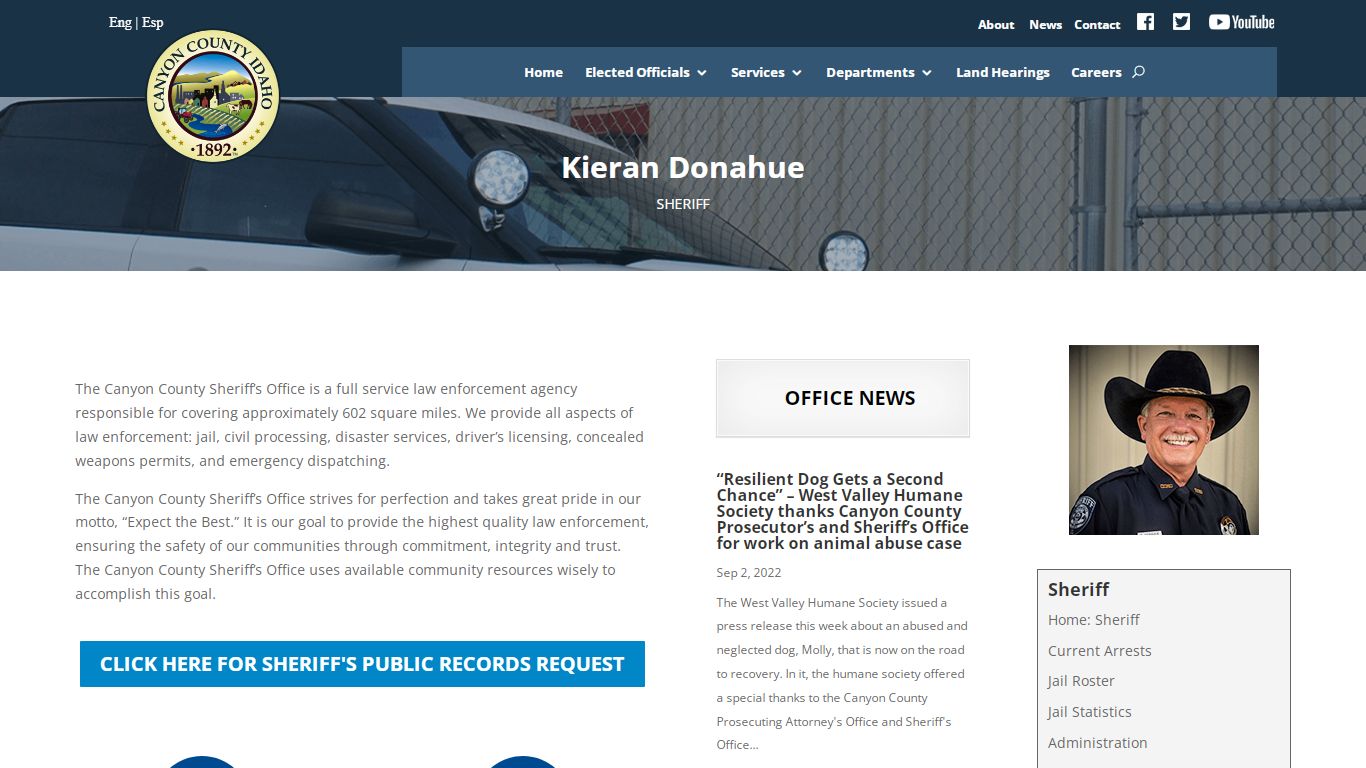Open Jail Roster in Sheriff sidebar
This screenshot has width=1366, height=768.
click(1081, 681)
